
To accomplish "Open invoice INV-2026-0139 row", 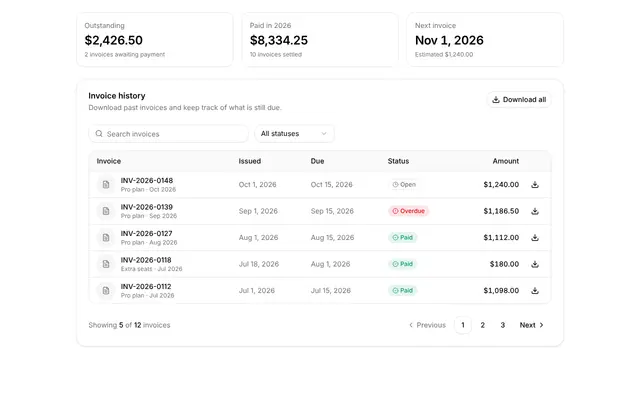I will pyautogui.click(x=320, y=211).
